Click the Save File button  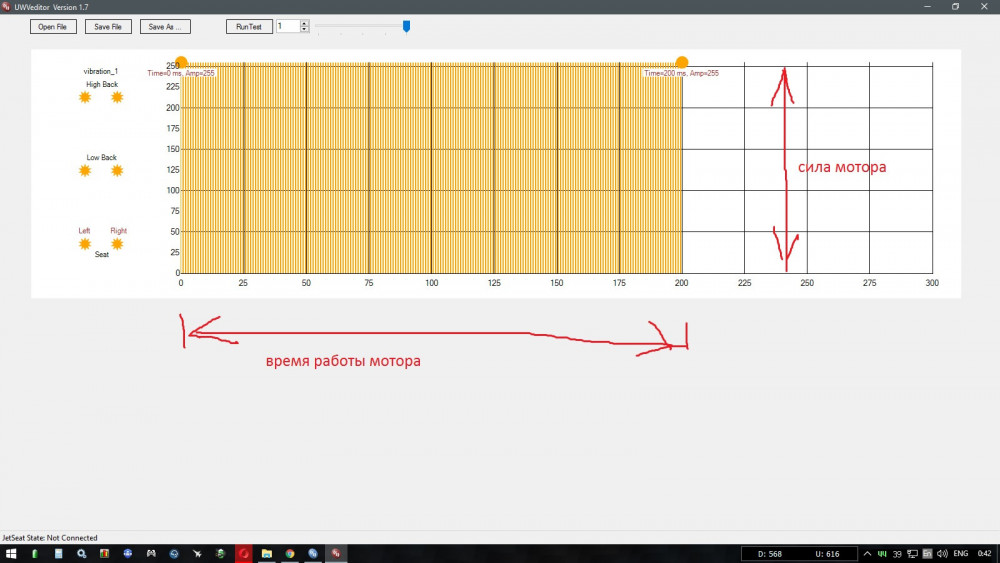point(108,27)
